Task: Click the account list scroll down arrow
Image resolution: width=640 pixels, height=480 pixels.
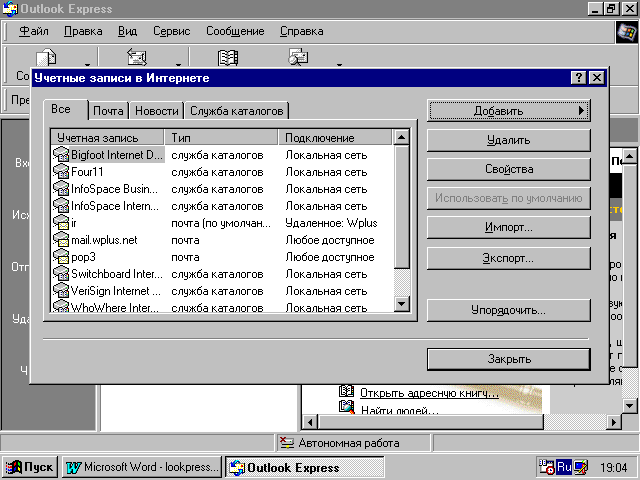Action: (401, 303)
